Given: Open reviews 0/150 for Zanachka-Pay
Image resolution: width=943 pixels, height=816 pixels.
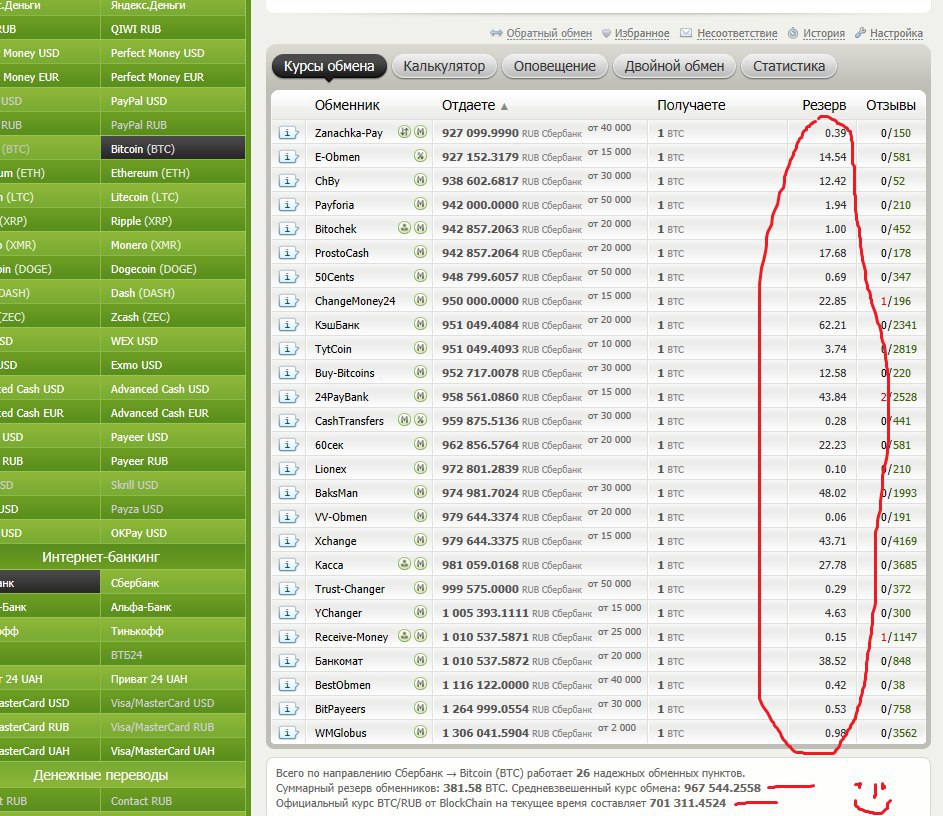Looking at the screenshot, I should pos(895,133).
